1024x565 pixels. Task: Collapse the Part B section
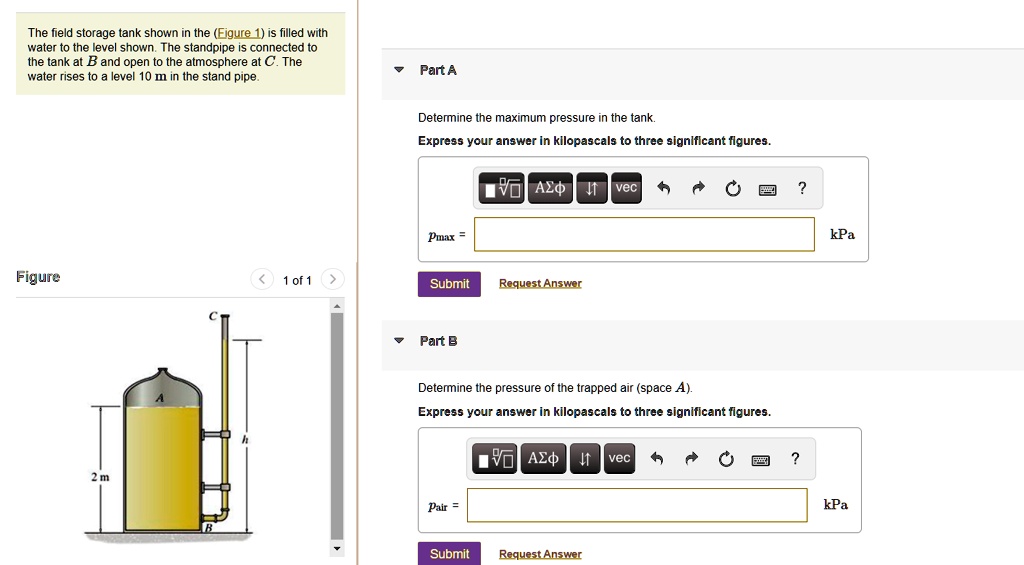pyautogui.click(x=399, y=341)
